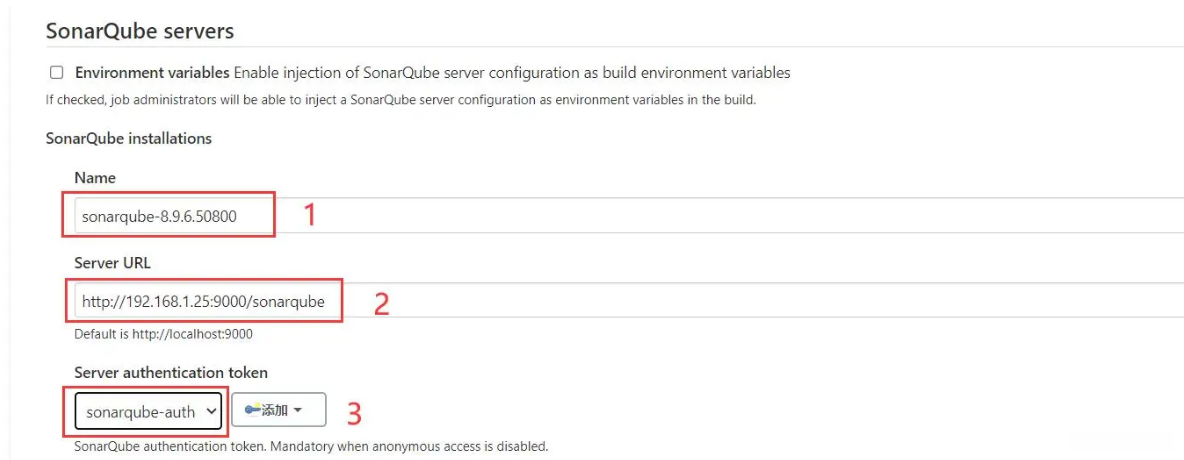Image resolution: width=1184 pixels, height=460 pixels.
Task: Click into the Name field sonarqube-8.9.6.50800
Action: tap(168, 215)
